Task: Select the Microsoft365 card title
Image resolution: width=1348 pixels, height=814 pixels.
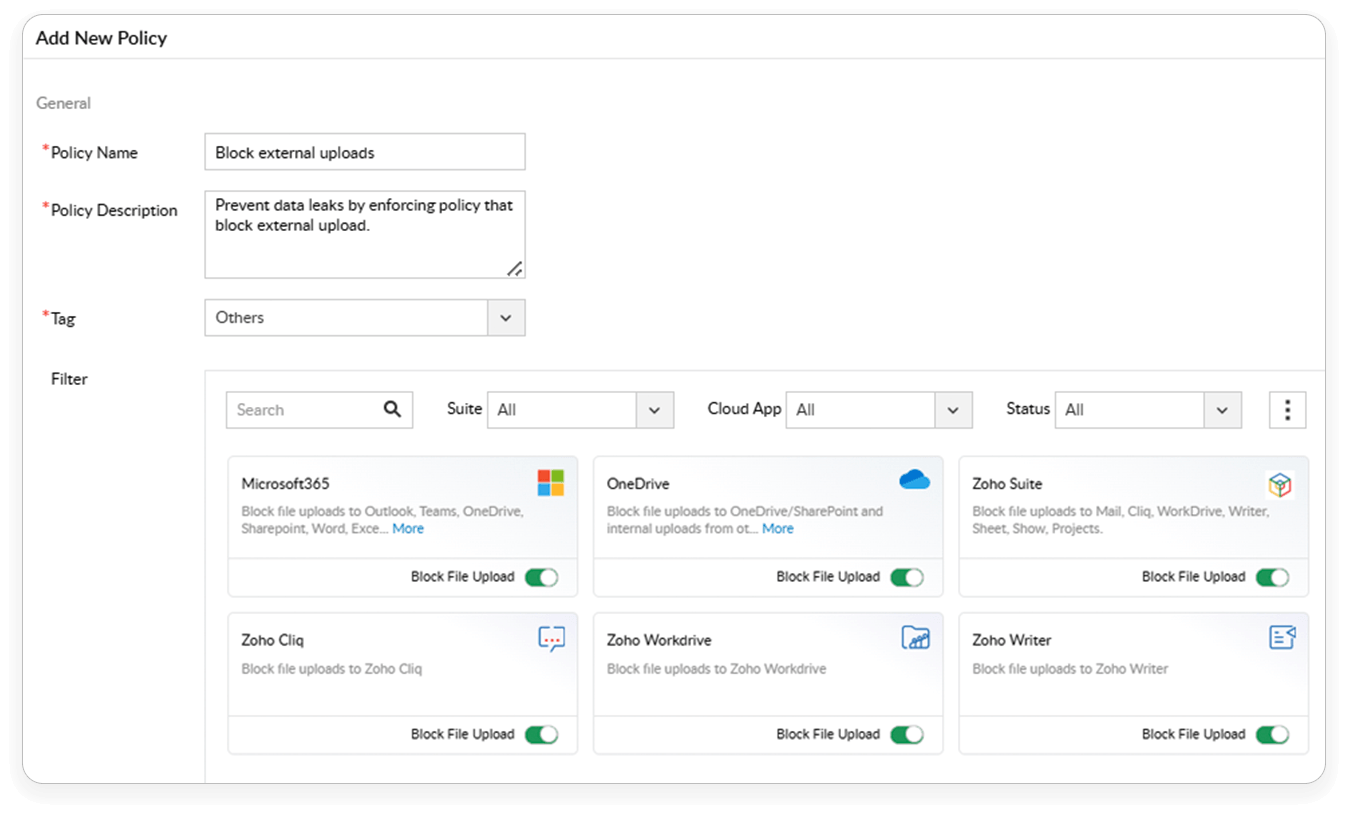Action: pos(285,484)
